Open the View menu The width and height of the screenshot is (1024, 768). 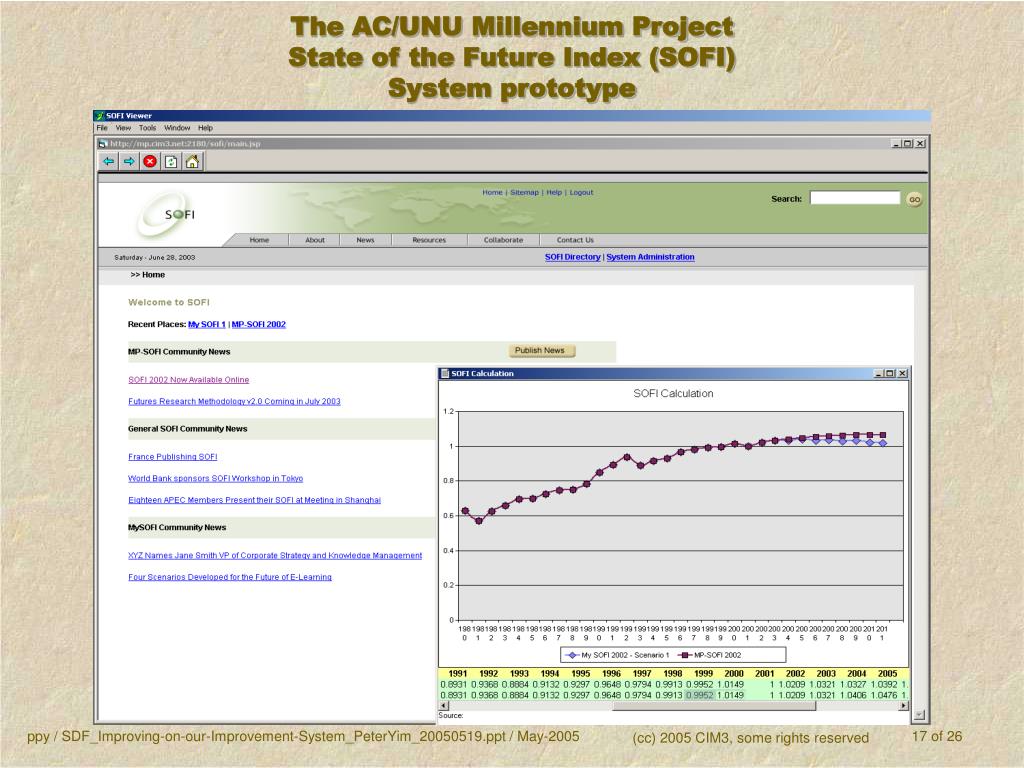click(x=123, y=128)
